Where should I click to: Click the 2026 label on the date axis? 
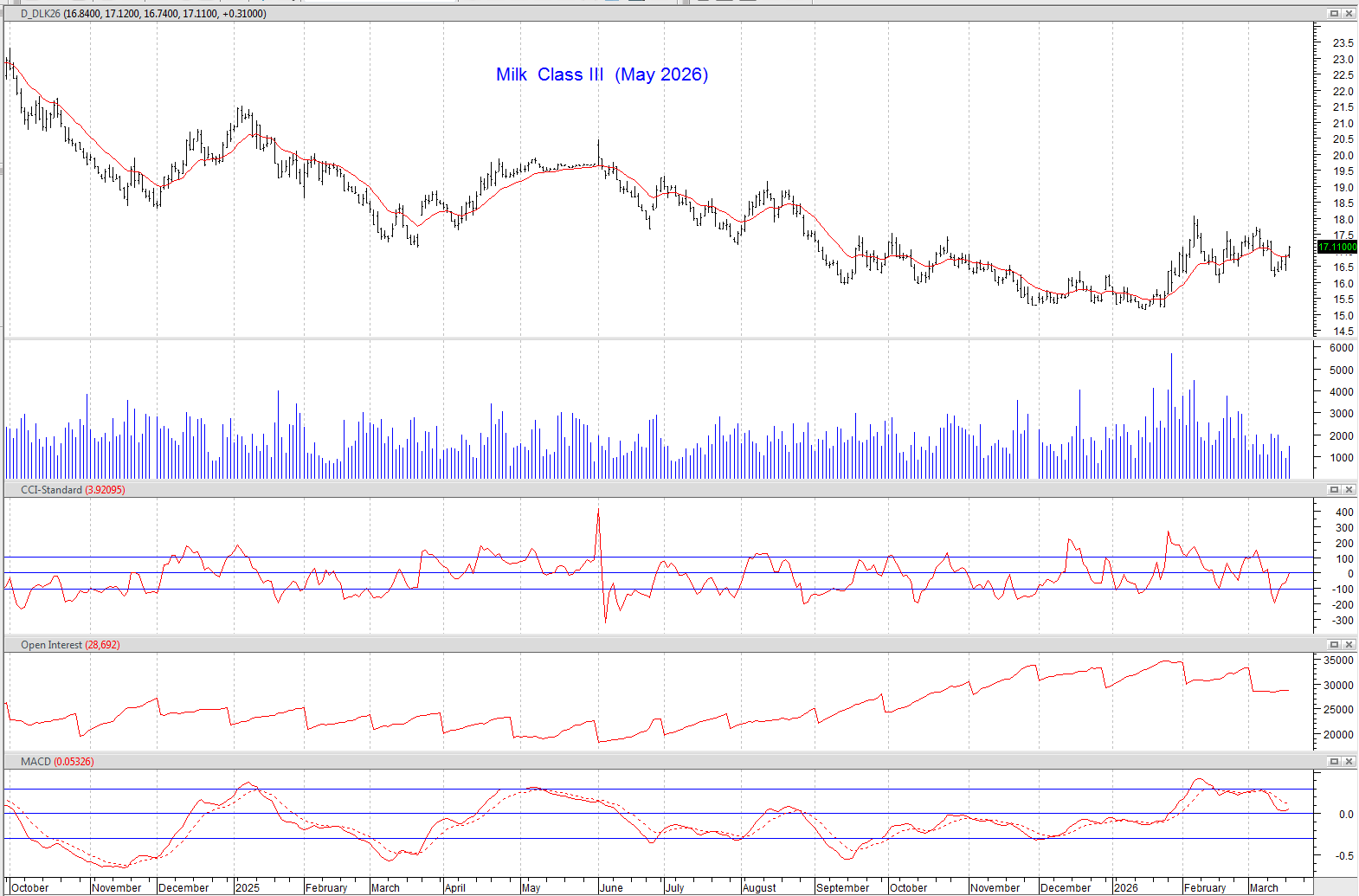pos(1125,887)
